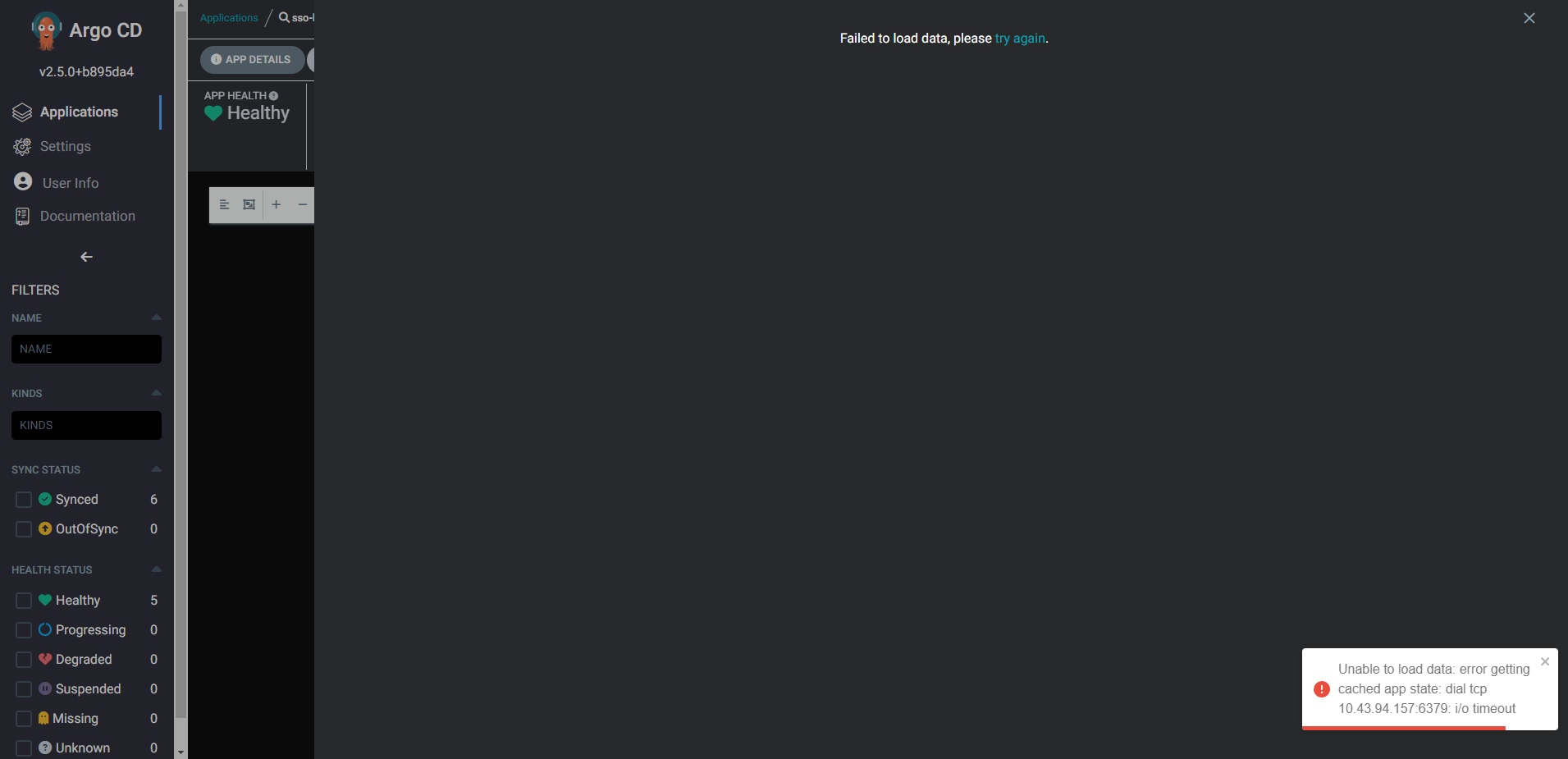Click the Argo CD octopus logo
The width and height of the screenshot is (1568, 759).
tap(47, 30)
